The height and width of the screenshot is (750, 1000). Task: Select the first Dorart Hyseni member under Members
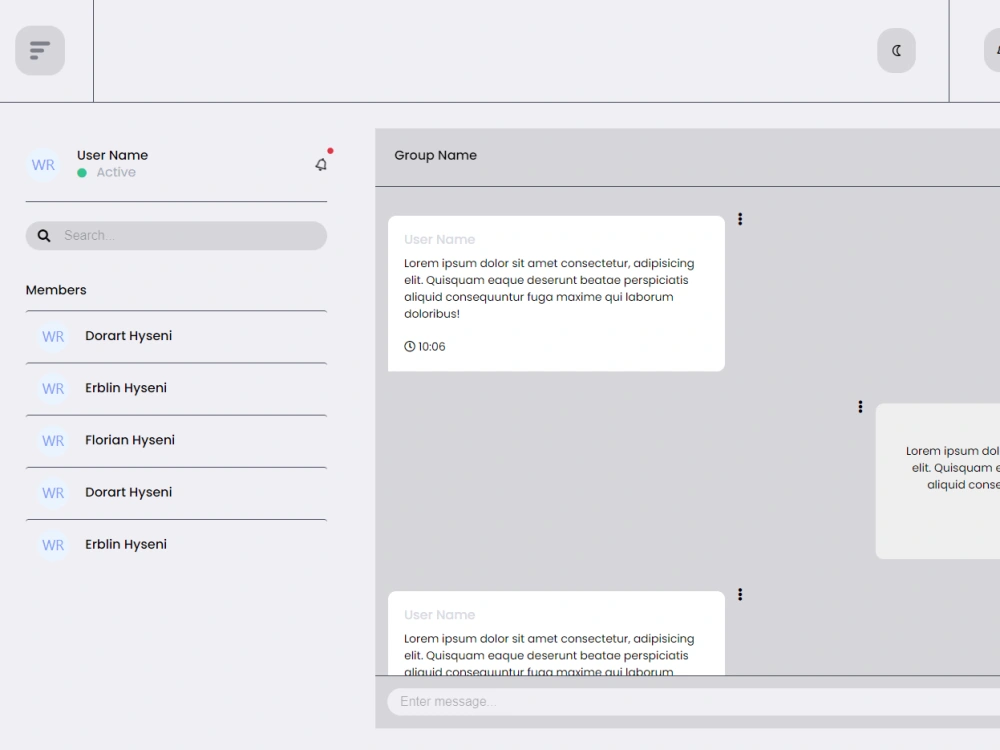177,336
